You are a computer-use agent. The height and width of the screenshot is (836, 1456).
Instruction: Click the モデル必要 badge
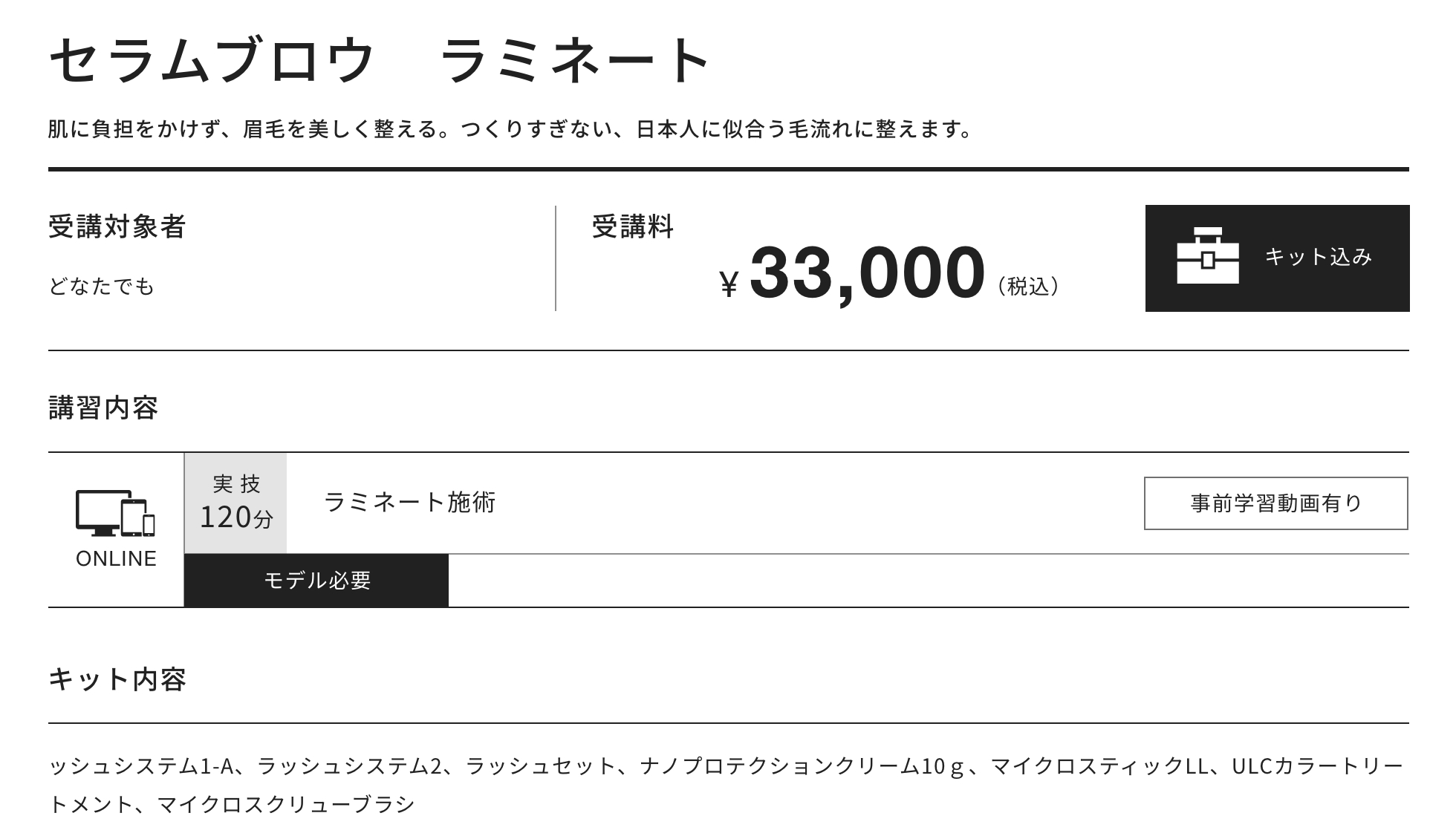(x=316, y=581)
